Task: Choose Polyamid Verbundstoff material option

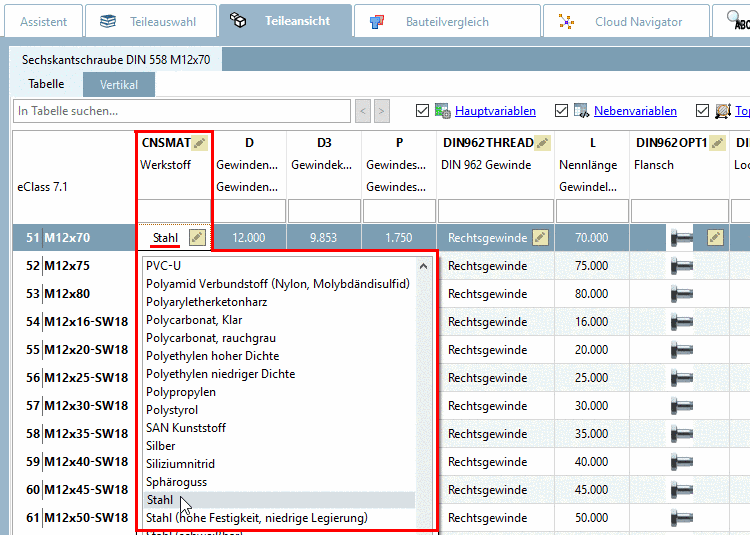Action: point(280,284)
